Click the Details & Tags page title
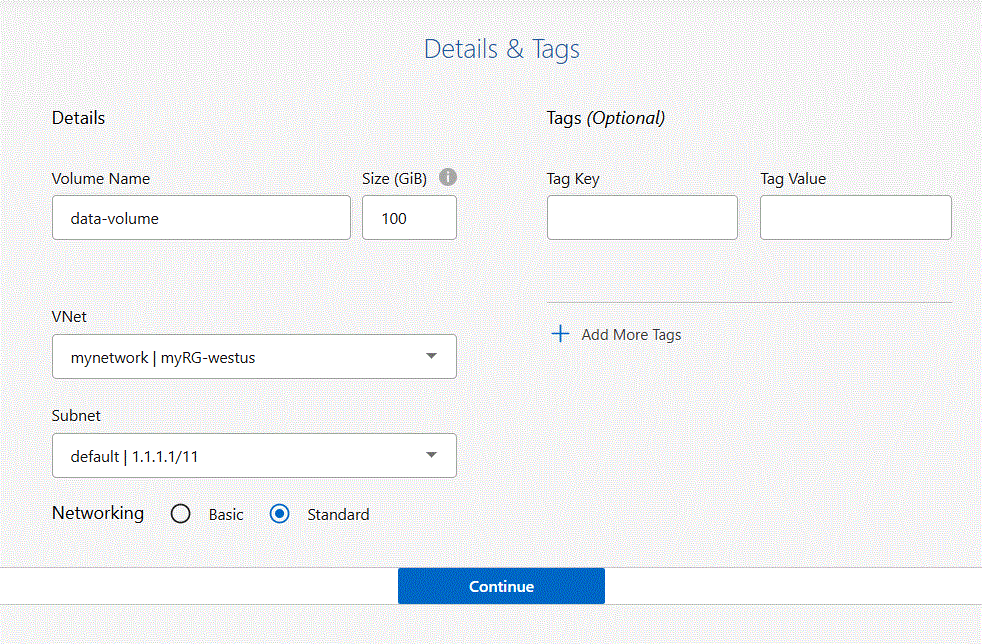Image resolution: width=982 pixels, height=644 pixels. [x=501, y=48]
